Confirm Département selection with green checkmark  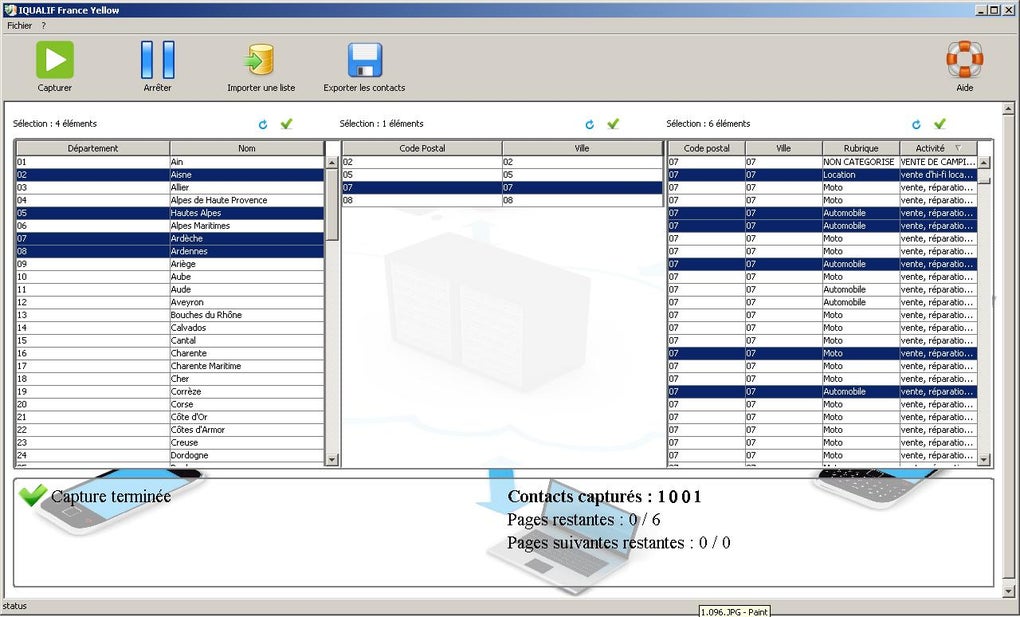(286, 124)
